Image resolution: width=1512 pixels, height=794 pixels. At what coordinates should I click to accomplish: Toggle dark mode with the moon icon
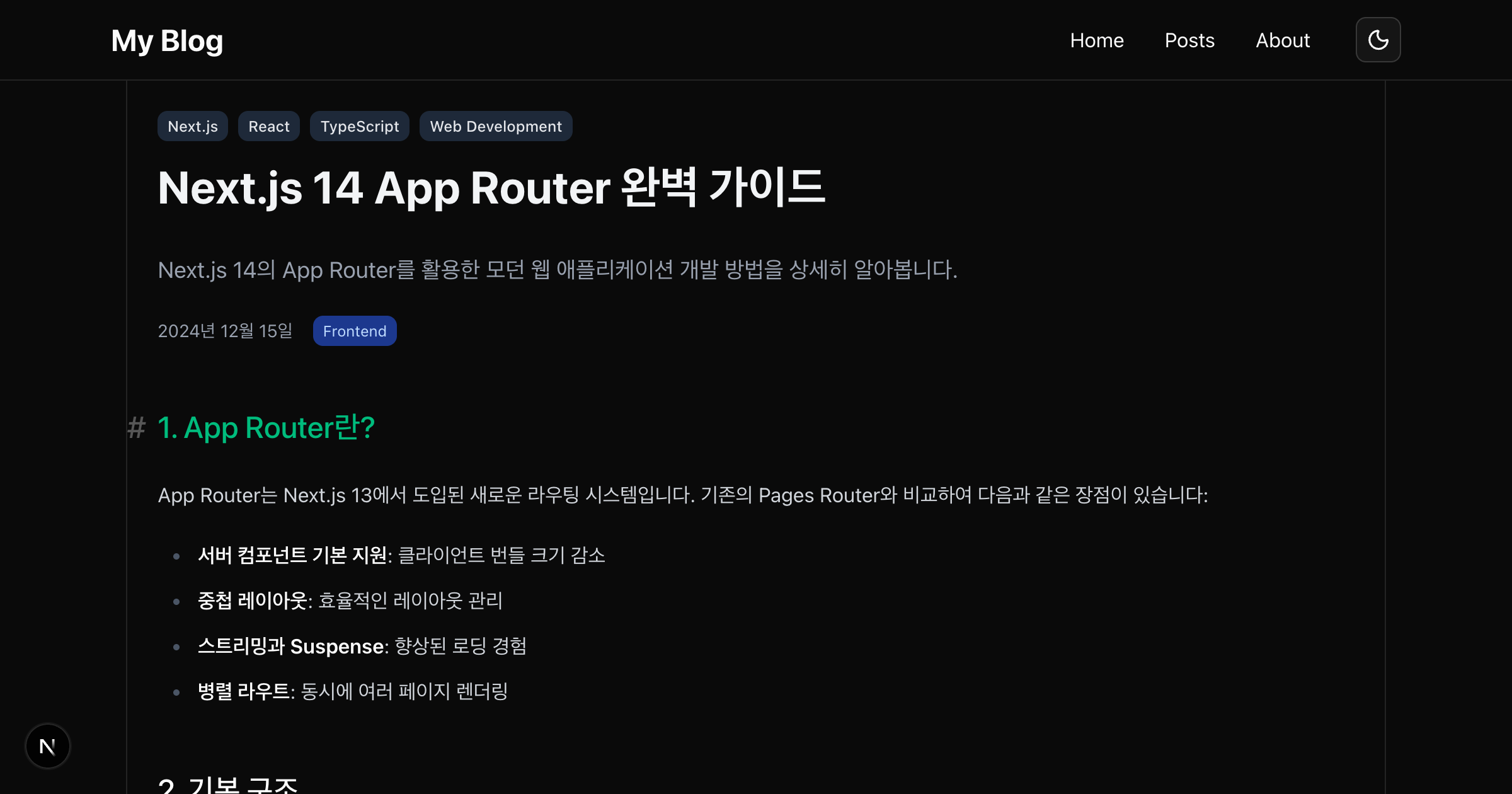tap(1378, 40)
